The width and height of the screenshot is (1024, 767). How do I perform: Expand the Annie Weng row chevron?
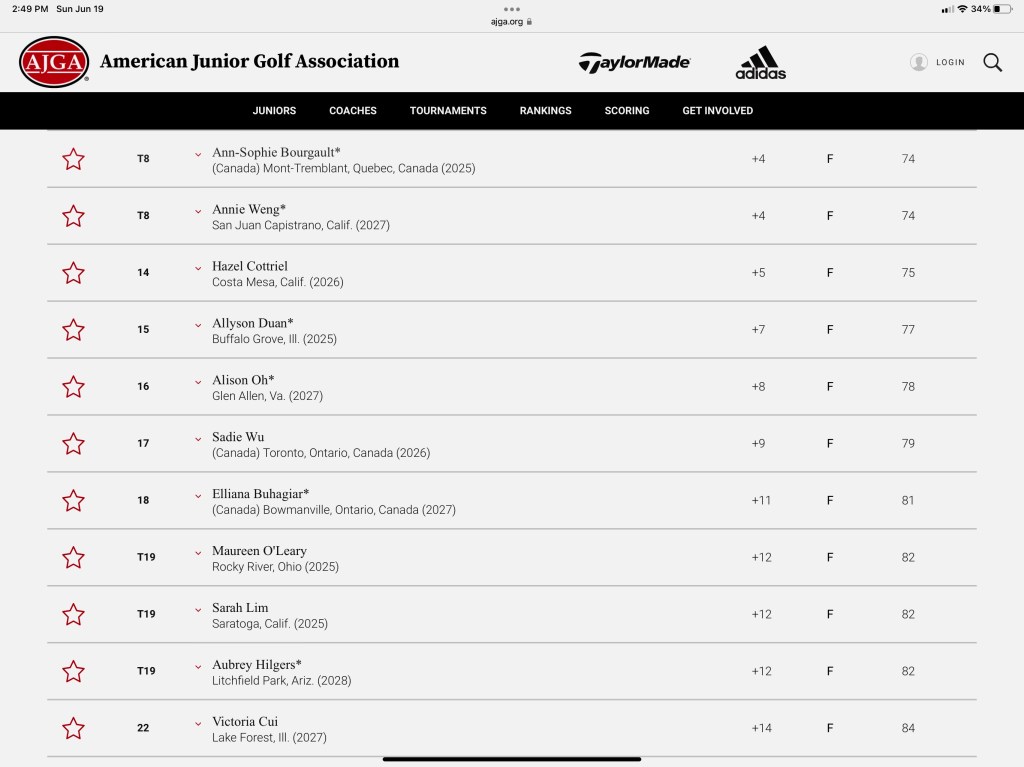(x=198, y=210)
